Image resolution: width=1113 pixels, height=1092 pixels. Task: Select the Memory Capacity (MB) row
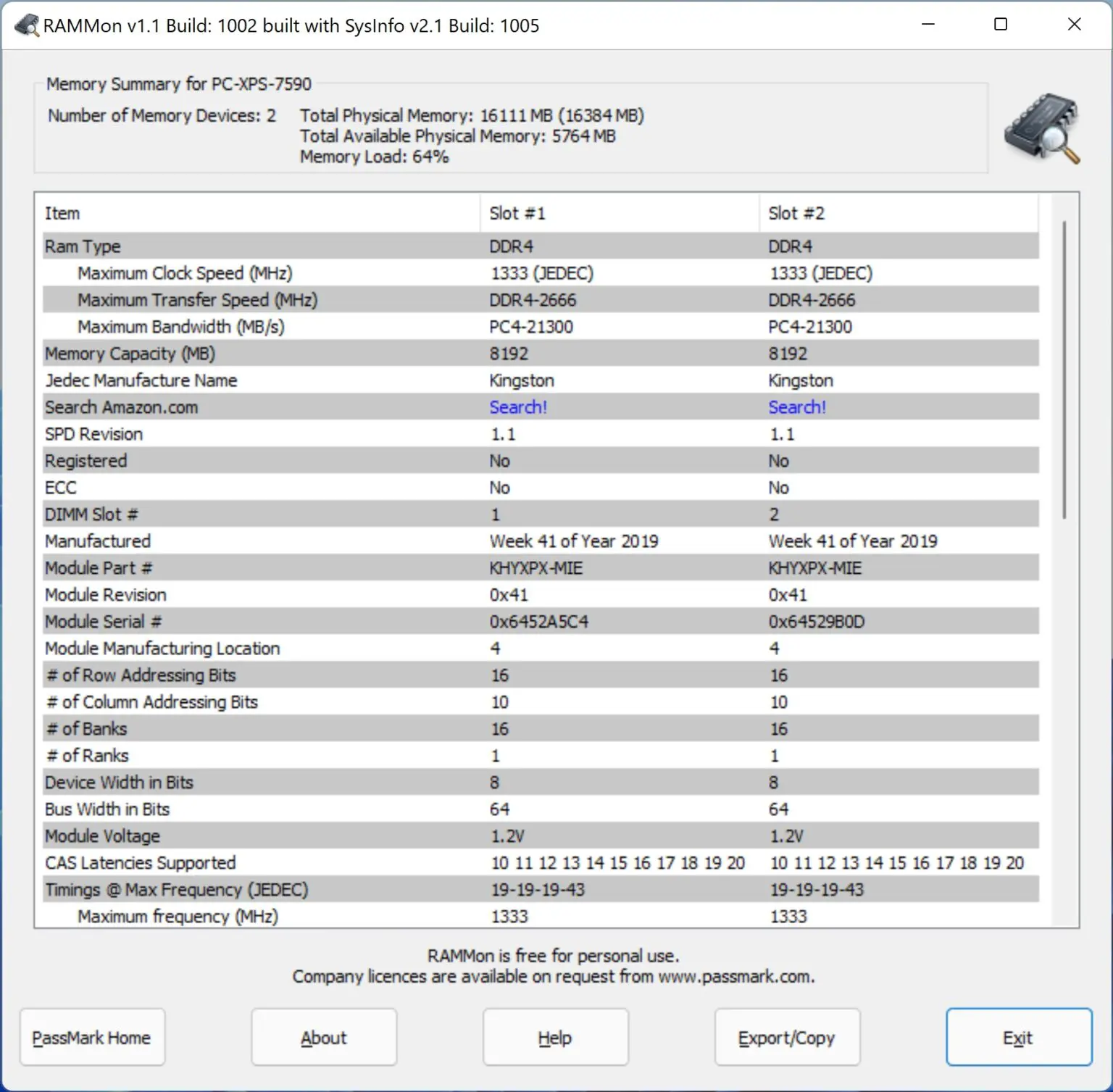coord(130,354)
